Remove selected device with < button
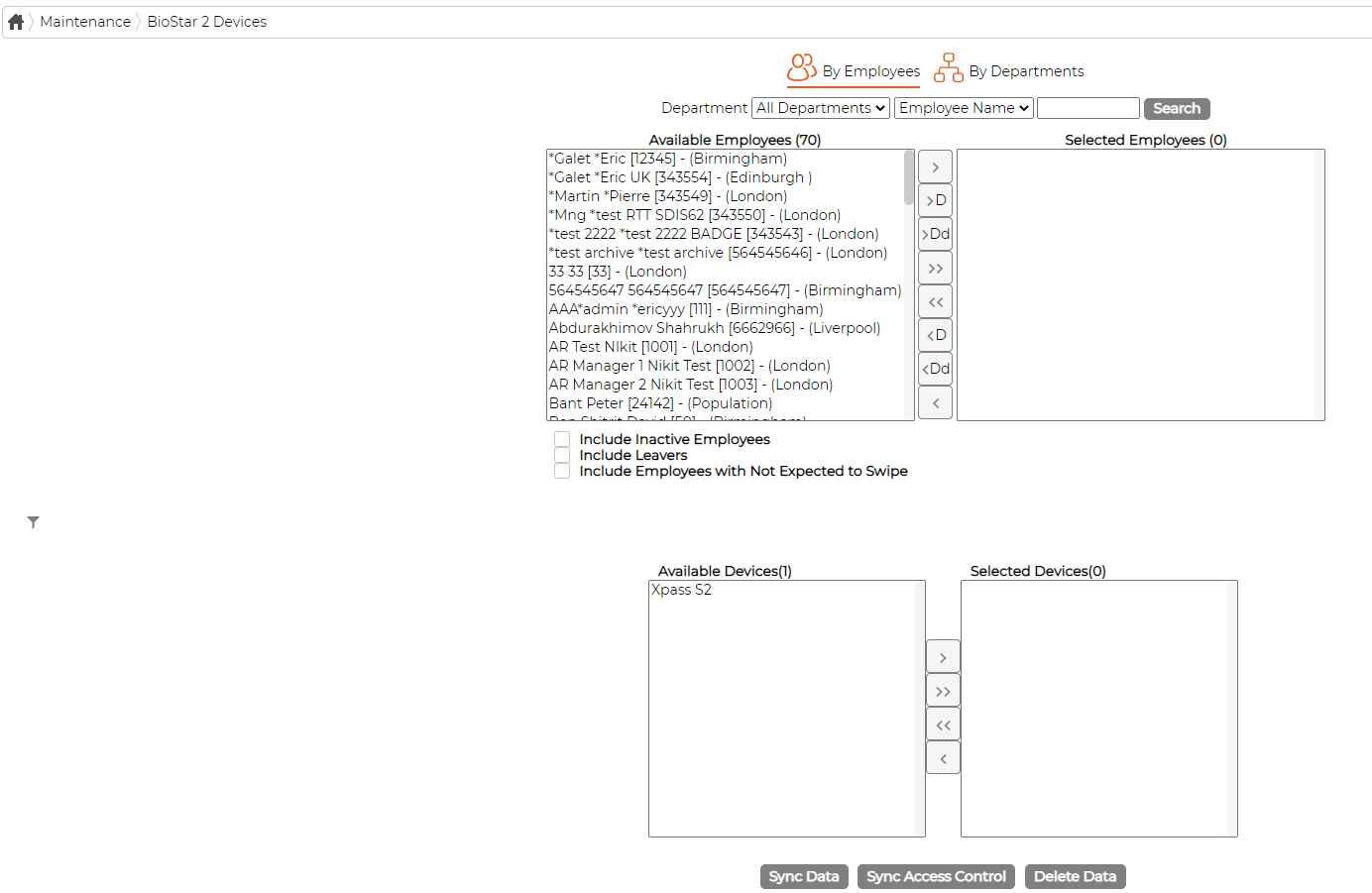1372x893 pixels. (943, 758)
